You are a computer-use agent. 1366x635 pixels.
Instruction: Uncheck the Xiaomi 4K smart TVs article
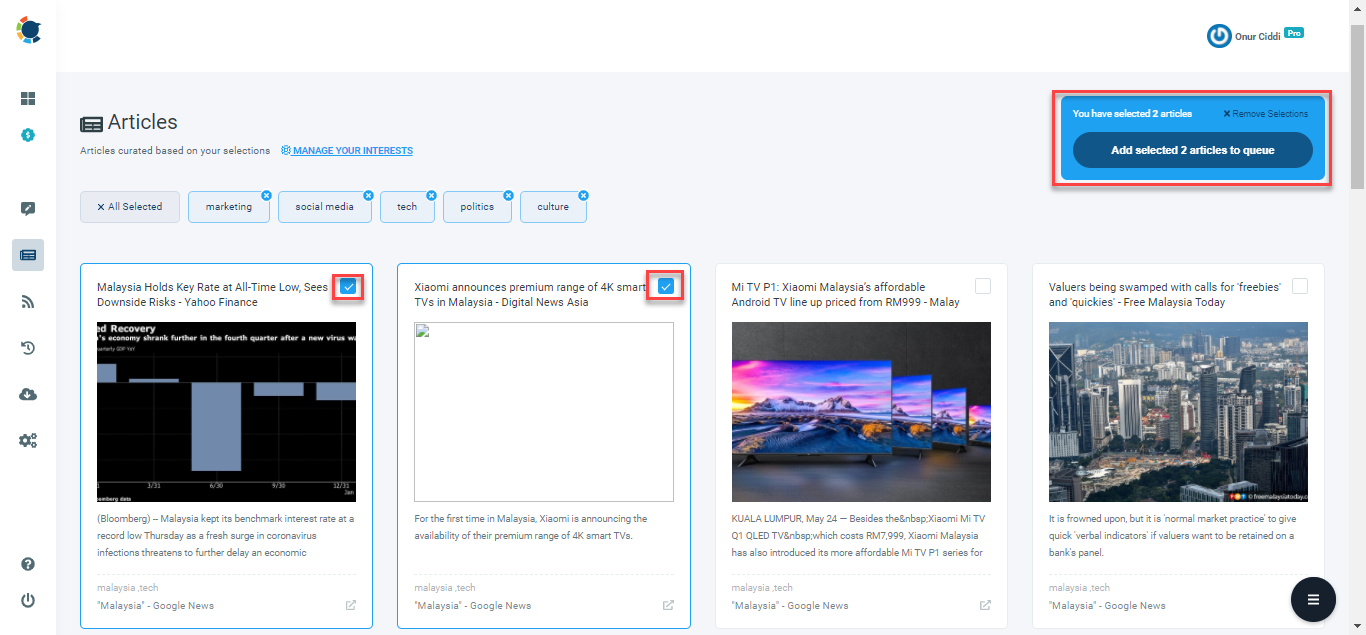click(665, 286)
